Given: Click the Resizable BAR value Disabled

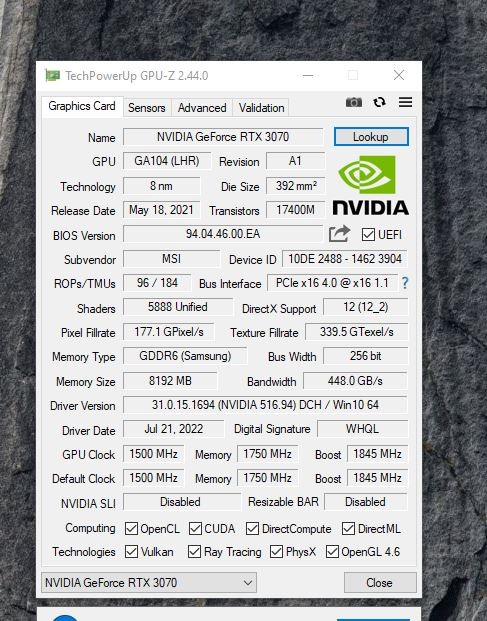Looking at the screenshot, I should pos(365,502).
